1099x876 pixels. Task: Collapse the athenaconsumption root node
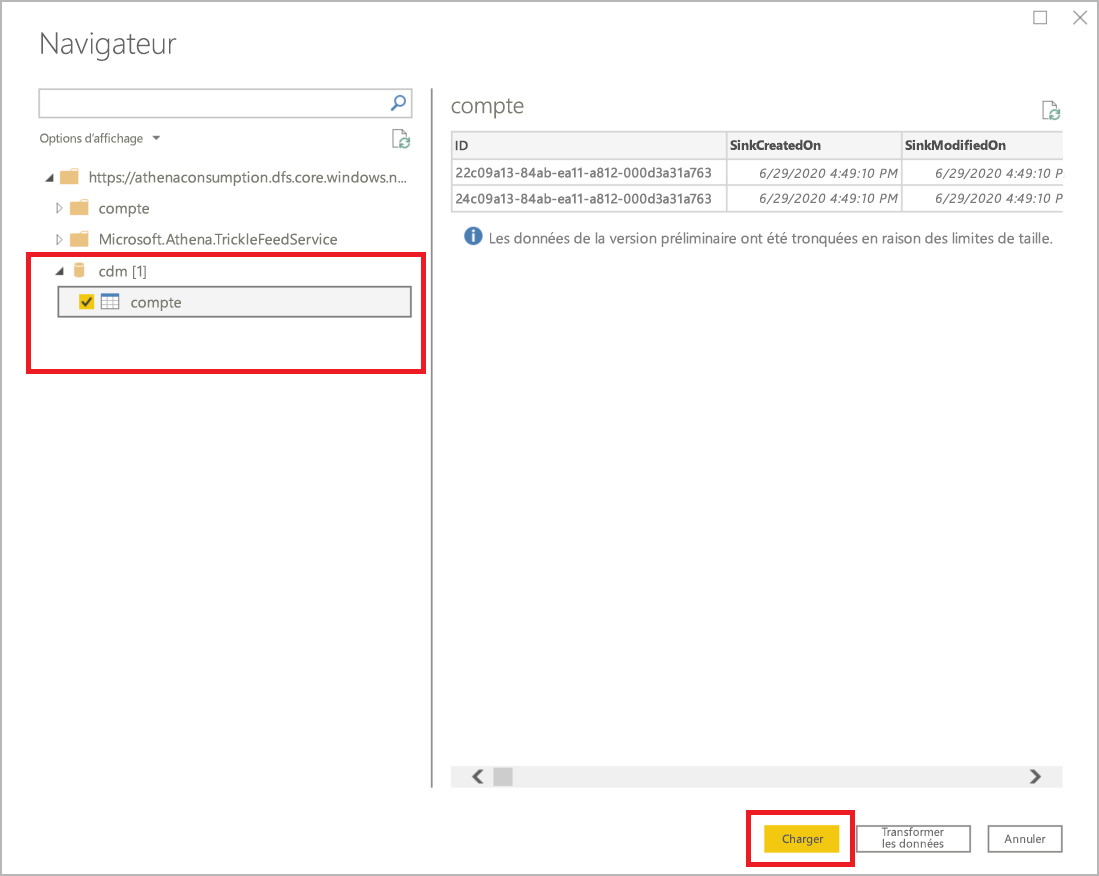pyautogui.click(x=50, y=178)
